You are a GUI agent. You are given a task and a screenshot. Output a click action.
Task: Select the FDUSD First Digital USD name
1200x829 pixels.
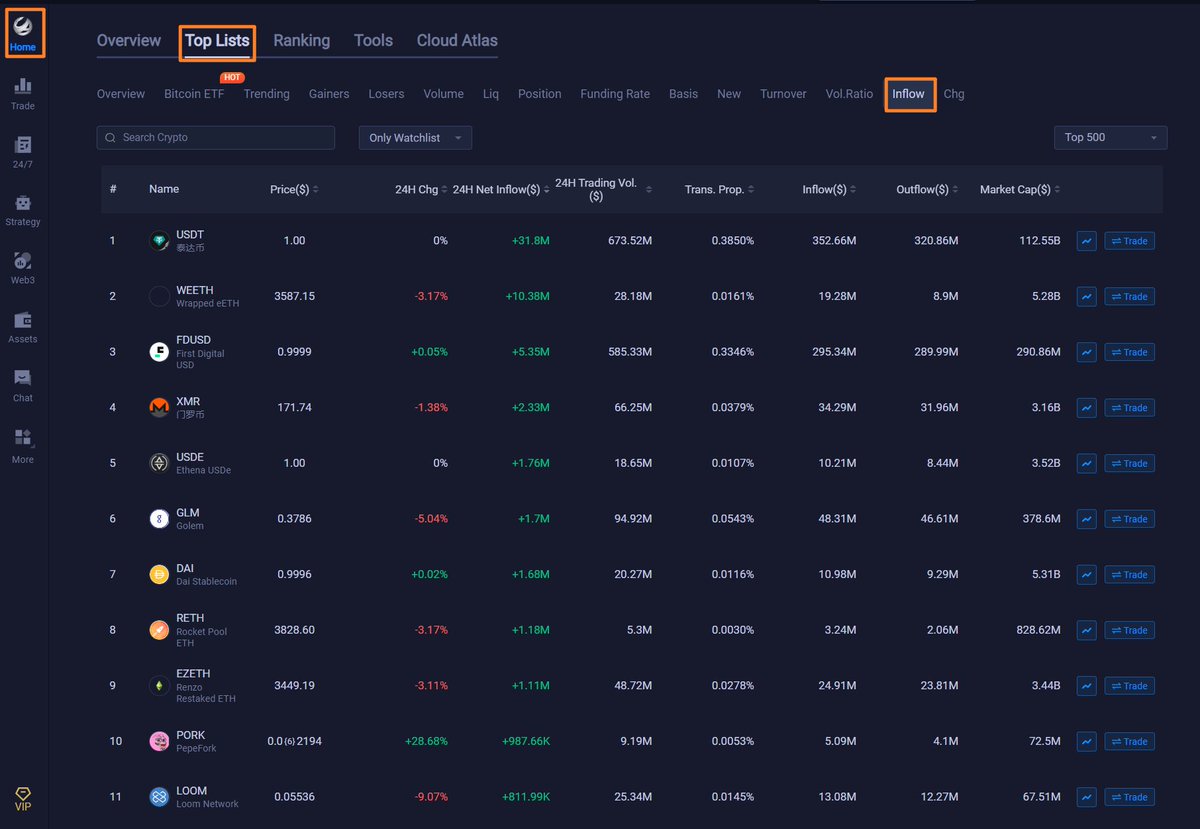[x=200, y=352]
